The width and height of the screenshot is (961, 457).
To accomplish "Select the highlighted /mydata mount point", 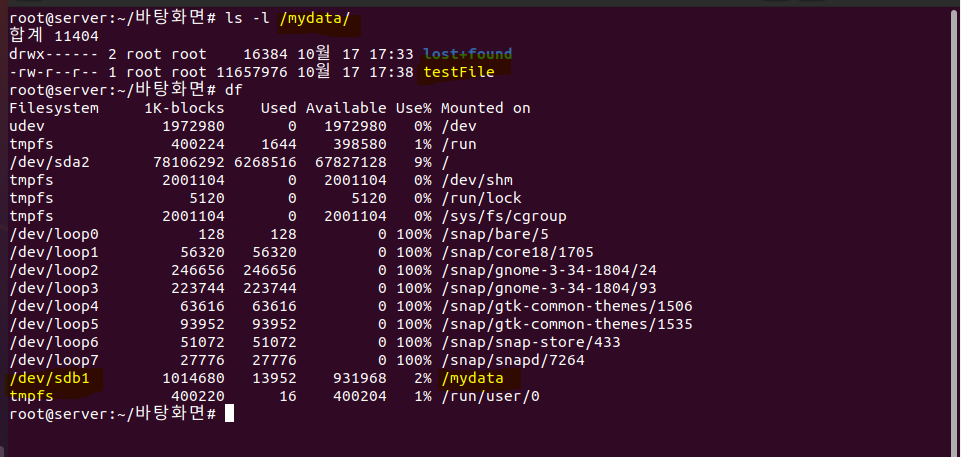I will [x=472, y=379].
